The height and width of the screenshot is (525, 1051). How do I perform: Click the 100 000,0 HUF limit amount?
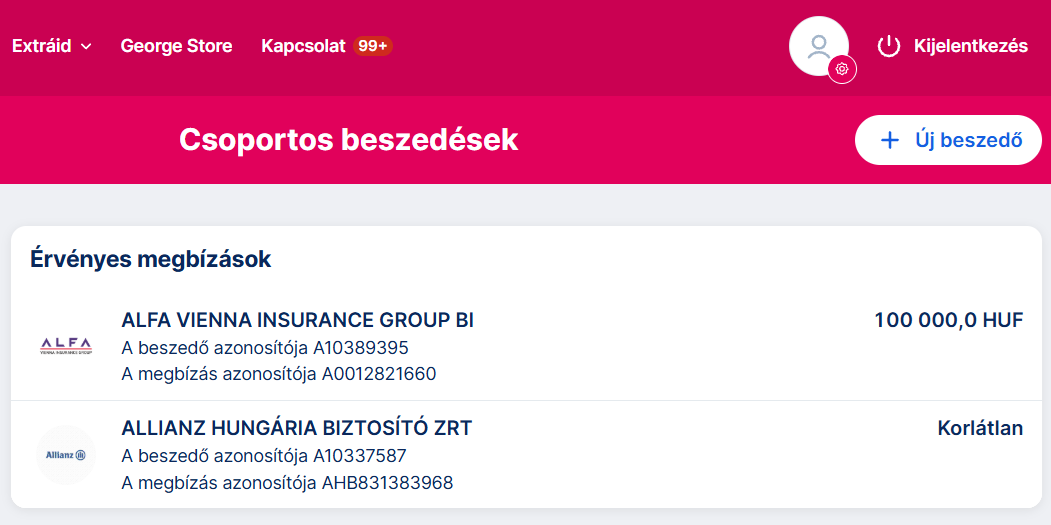[x=948, y=320]
